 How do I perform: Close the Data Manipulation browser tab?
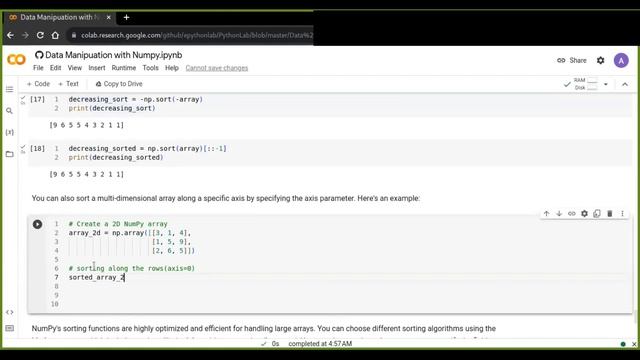click(109, 17)
